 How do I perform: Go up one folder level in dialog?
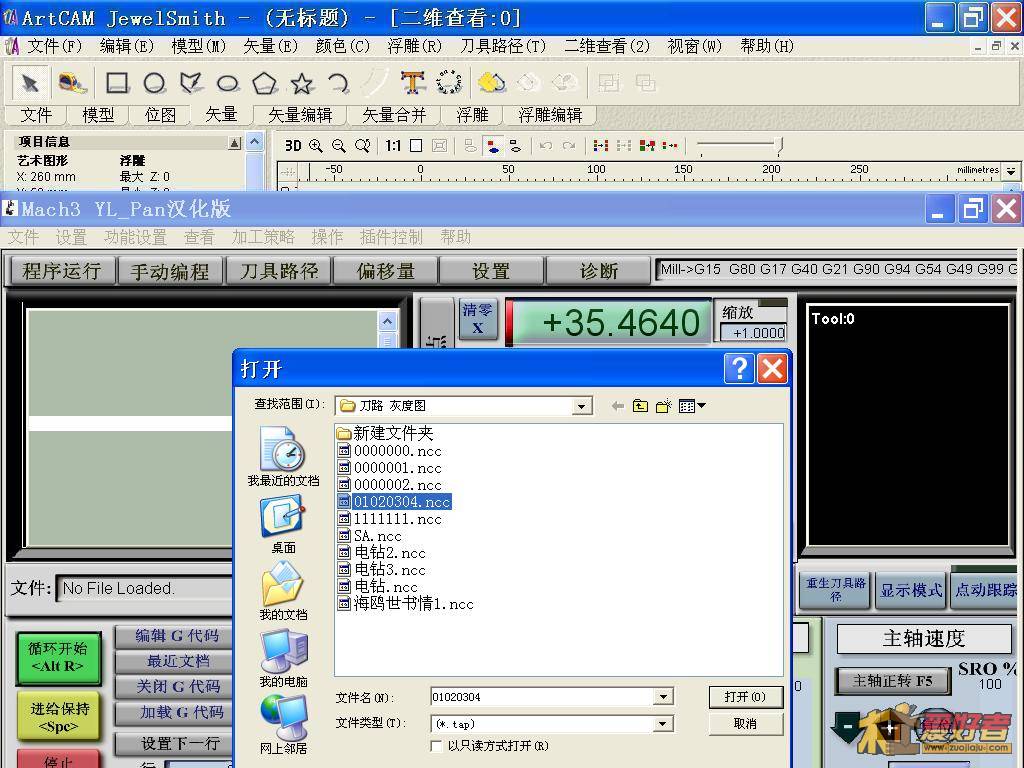pyautogui.click(x=640, y=406)
